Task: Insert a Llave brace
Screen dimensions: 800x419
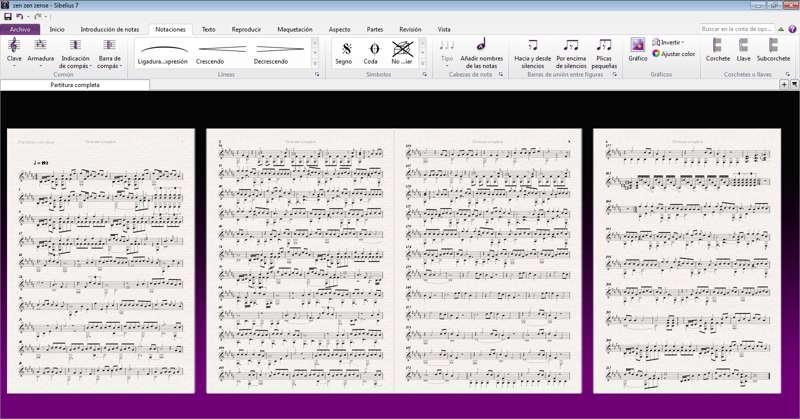Action: 743,50
